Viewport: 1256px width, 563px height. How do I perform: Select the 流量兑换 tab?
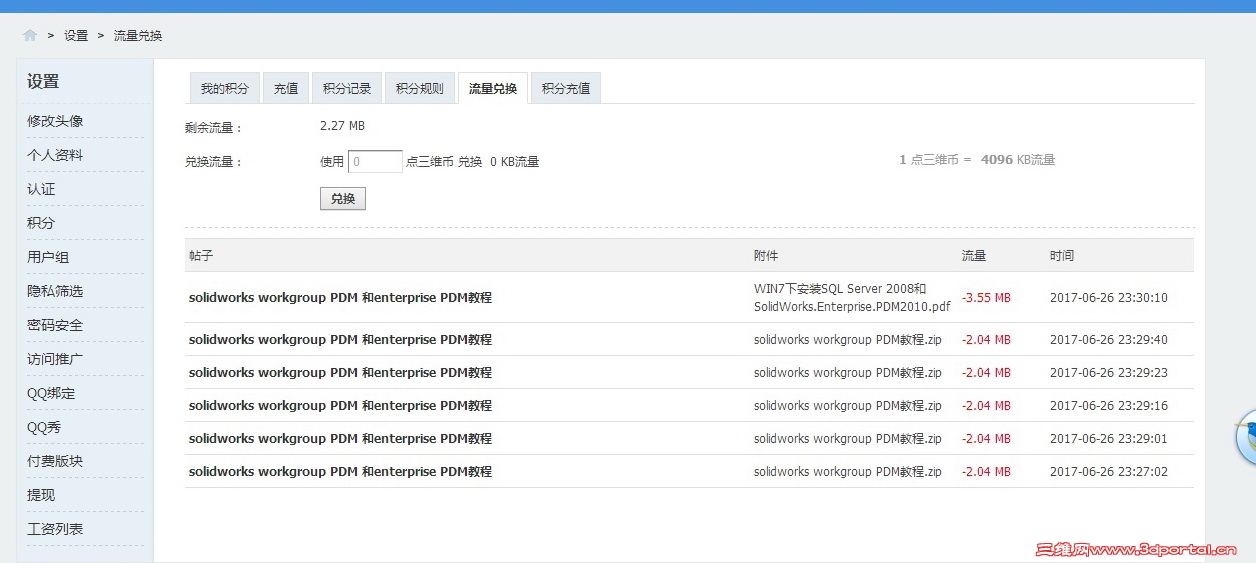click(x=493, y=88)
